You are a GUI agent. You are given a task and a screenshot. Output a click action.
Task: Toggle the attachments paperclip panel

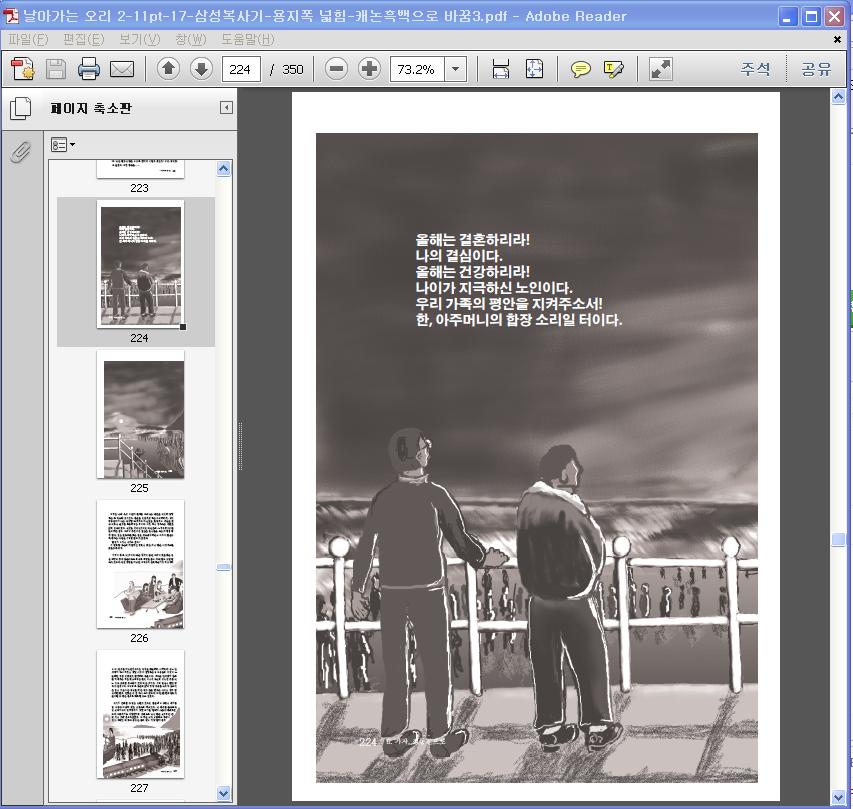coord(21,152)
